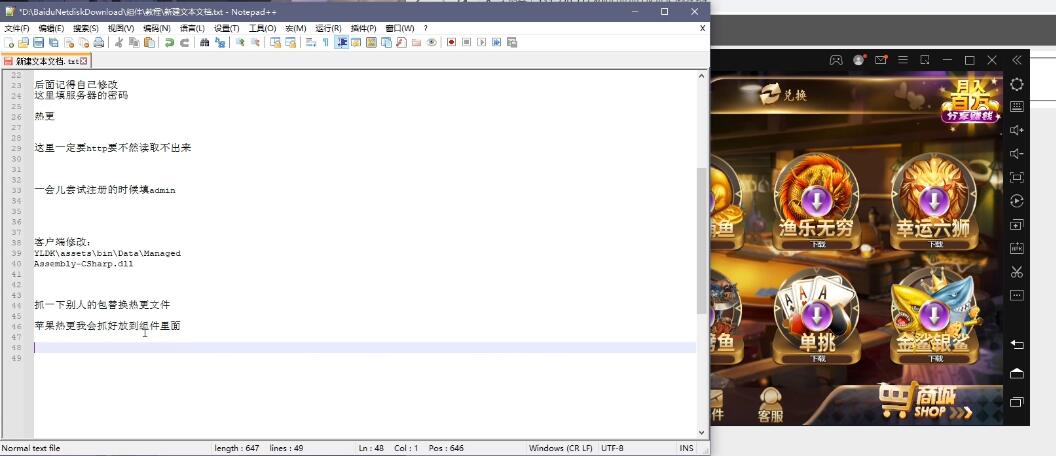The width and height of the screenshot is (1056, 456).
Task: Collapse the emulator sidebar with double chevron
Action: (1017, 60)
